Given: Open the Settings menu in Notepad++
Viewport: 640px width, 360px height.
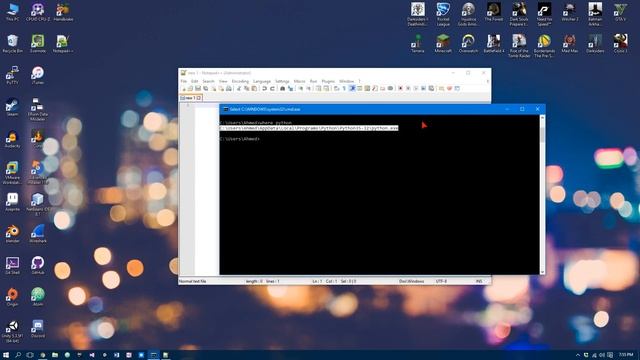Looking at the screenshot, I should (x=282, y=81).
